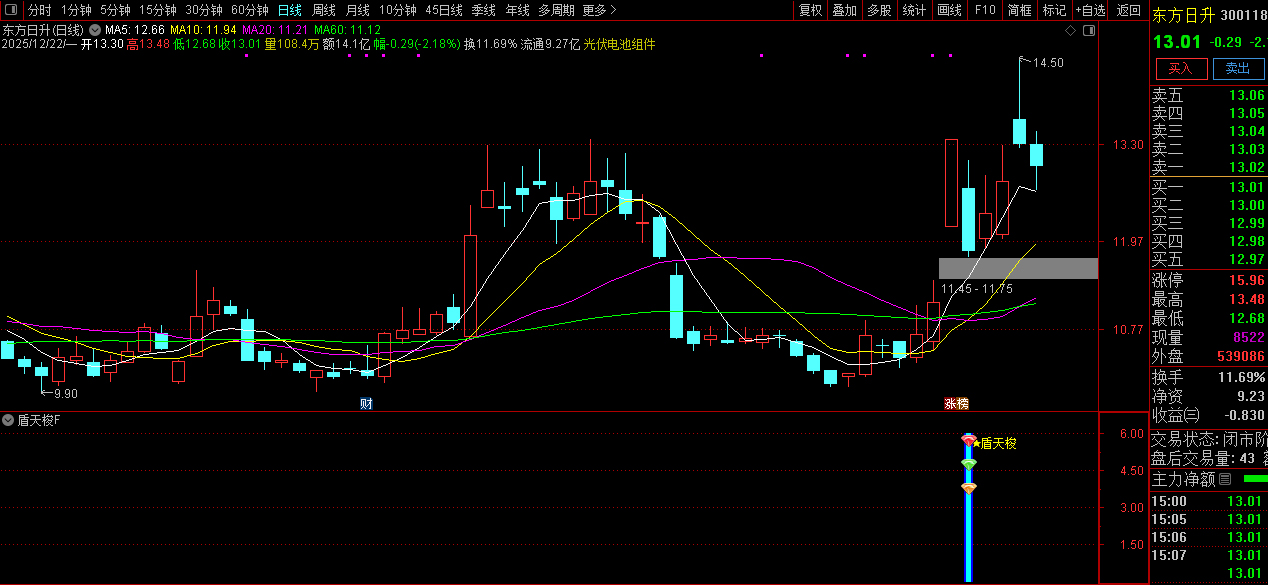
Task: Click the 卖五 price 13.06
Action: click(x=1246, y=95)
